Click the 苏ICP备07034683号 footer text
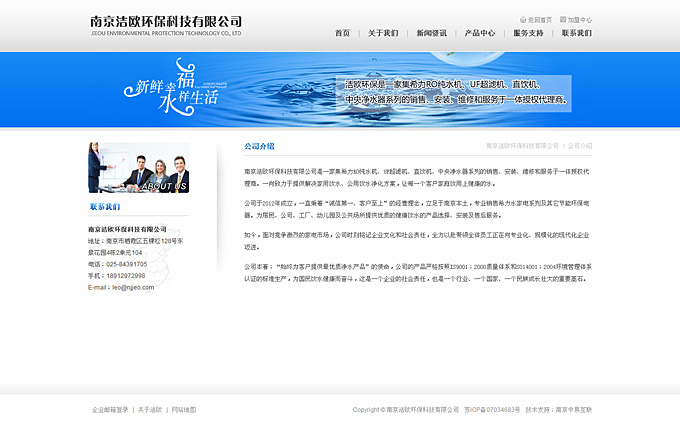 [x=492, y=410]
